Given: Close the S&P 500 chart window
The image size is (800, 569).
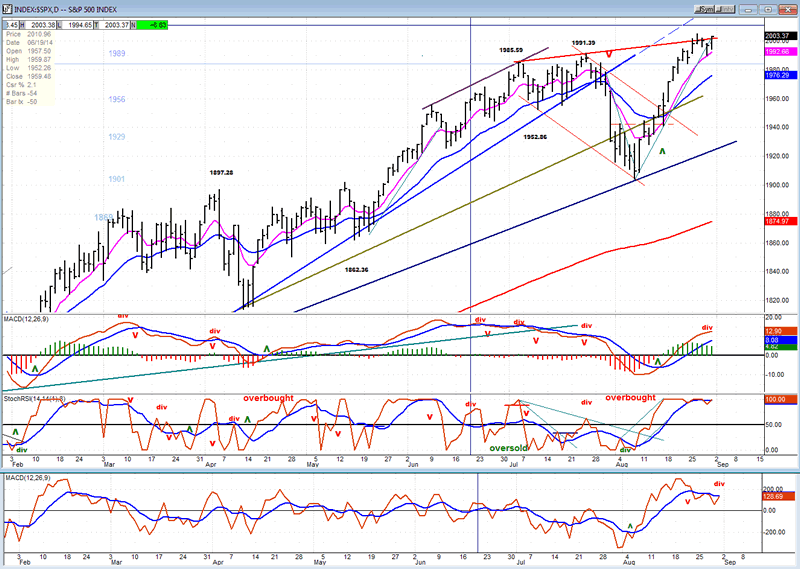Looking at the screenshot, I should (x=788, y=7).
